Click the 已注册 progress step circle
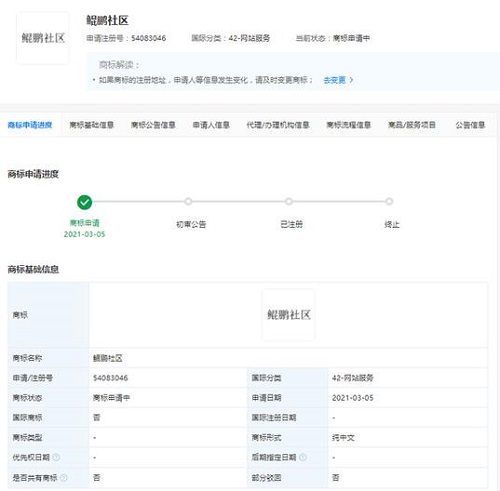Screen dimensions: 500x491 pos(289,201)
